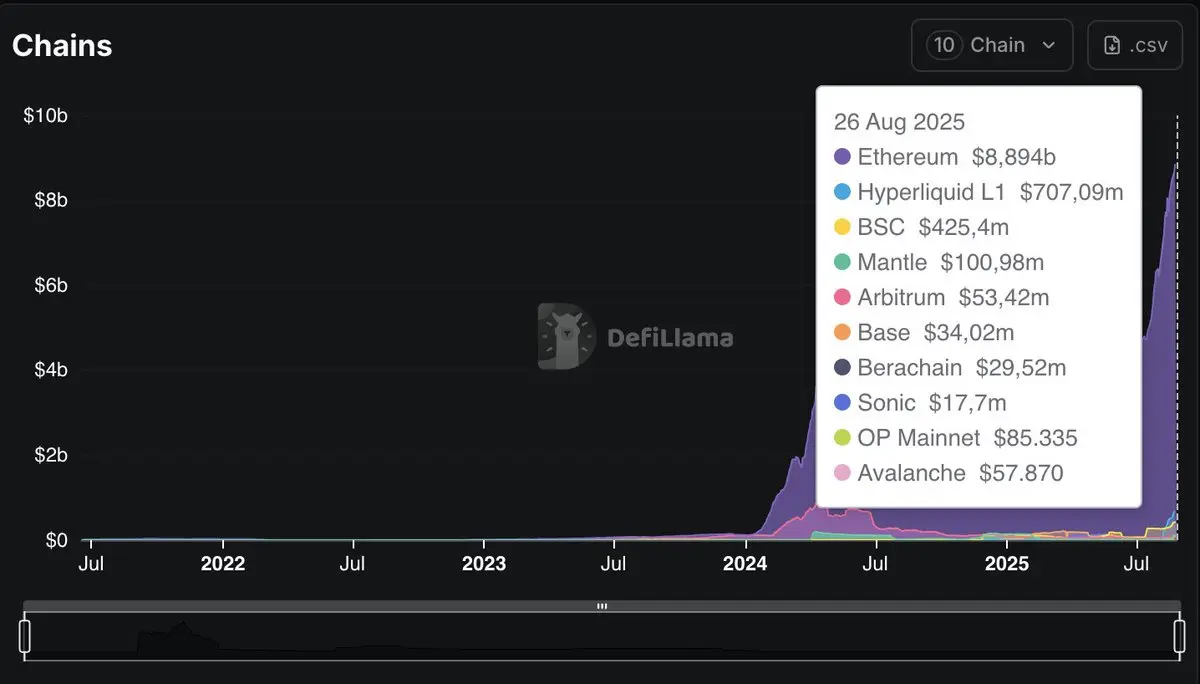Click the Avalanche light pink dot
This screenshot has width=1200, height=684.
click(842, 473)
